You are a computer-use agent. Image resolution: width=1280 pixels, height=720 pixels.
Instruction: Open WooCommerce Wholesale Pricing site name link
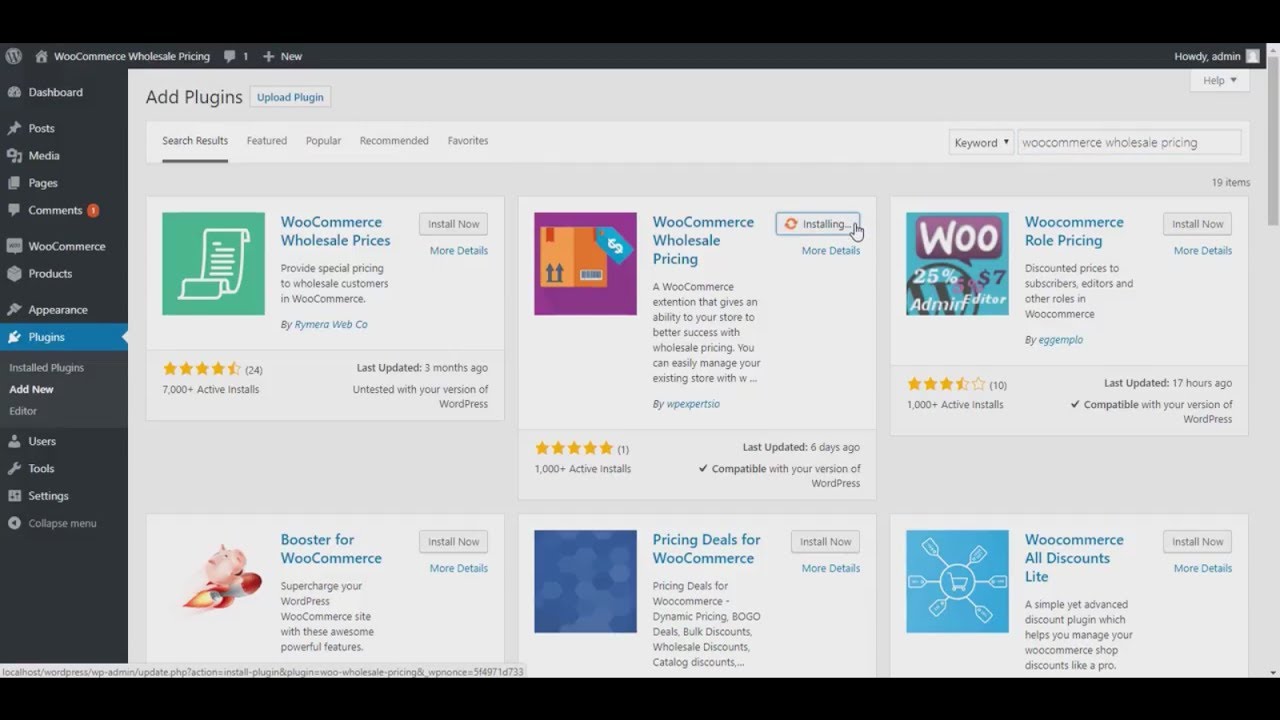coord(132,56)
